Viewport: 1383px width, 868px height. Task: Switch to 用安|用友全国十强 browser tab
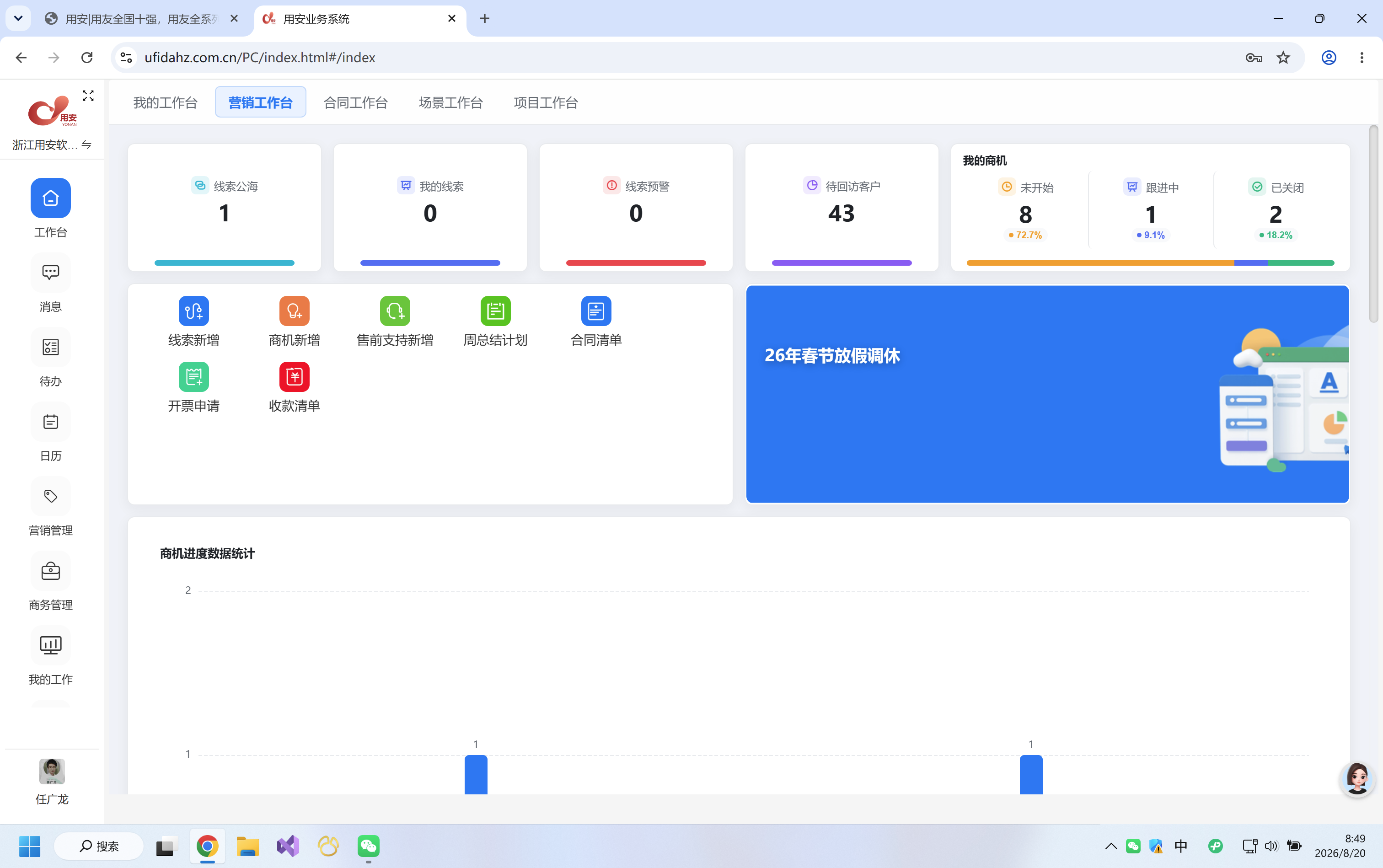pos(141,19)
